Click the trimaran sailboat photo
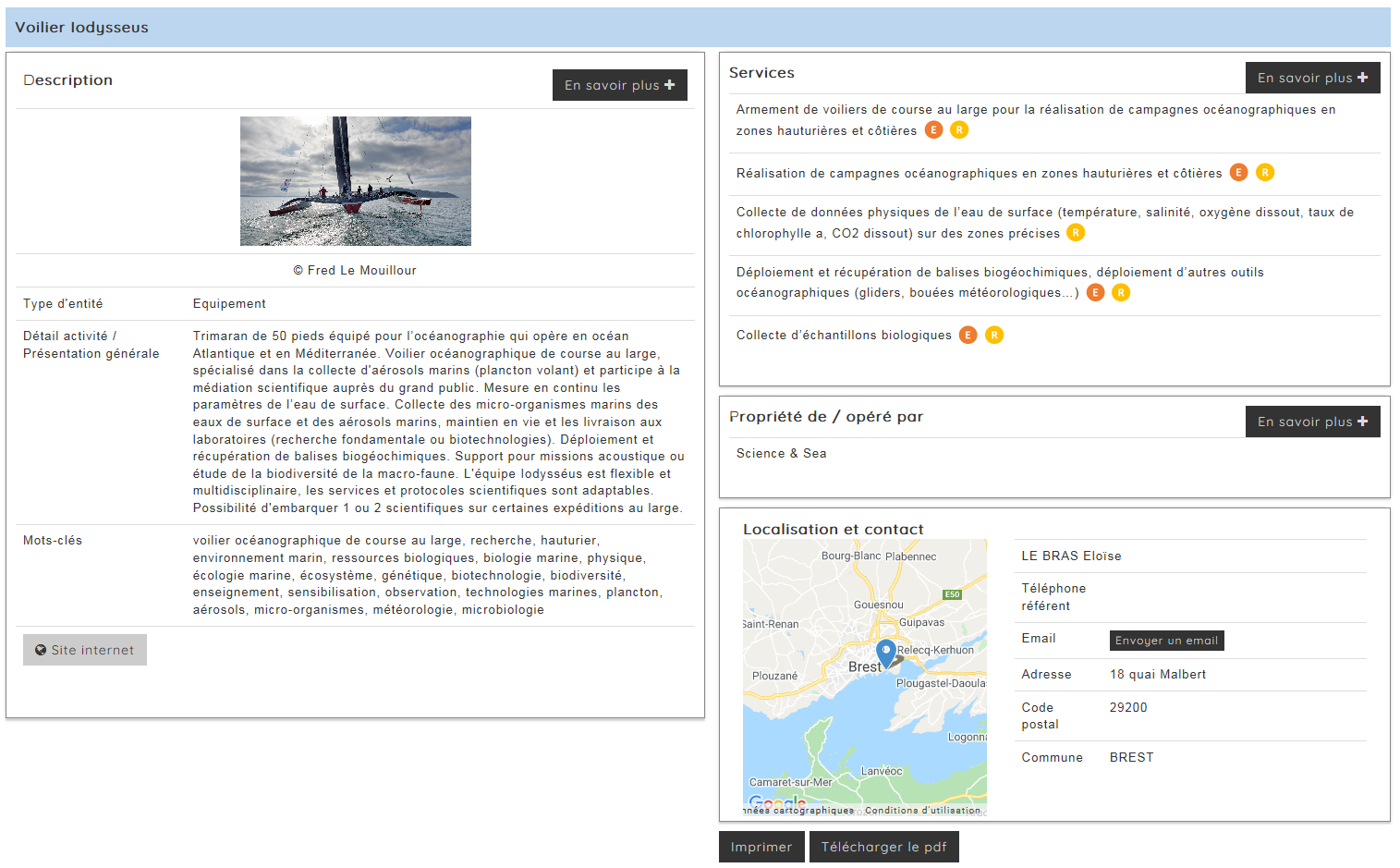 click(x=356, y=181)
